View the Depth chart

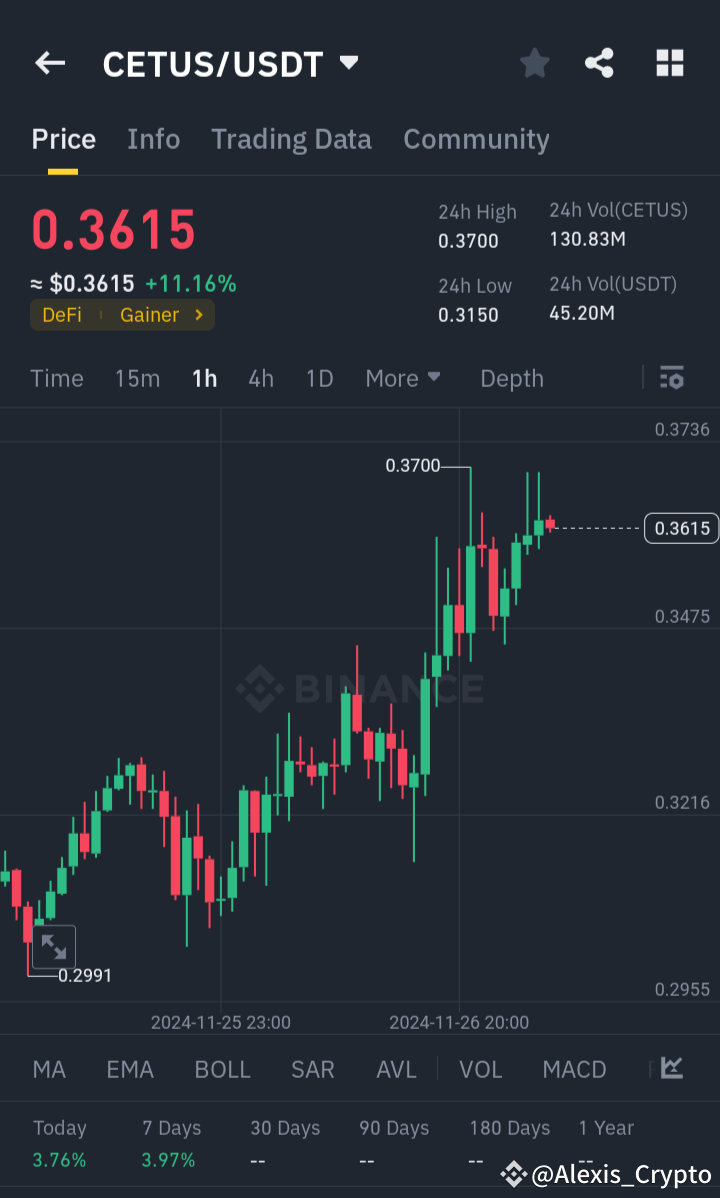click(511, 378)
